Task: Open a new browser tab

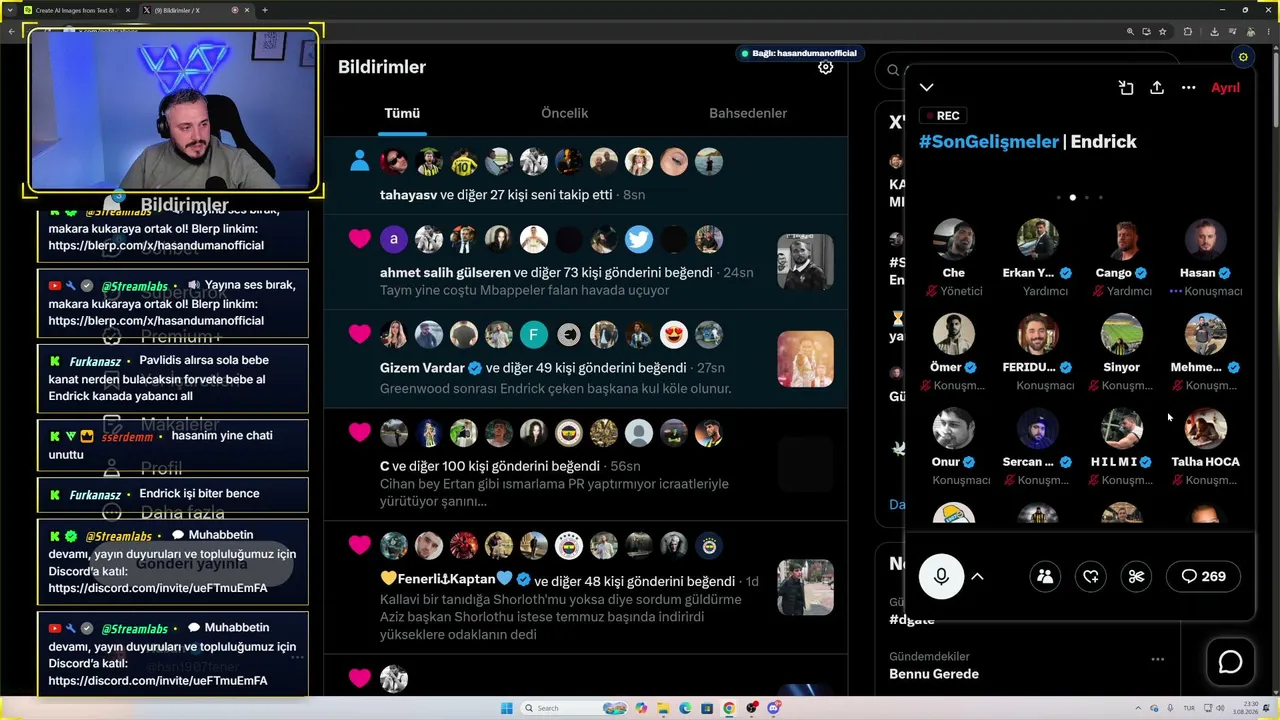Action: point(265,10)
